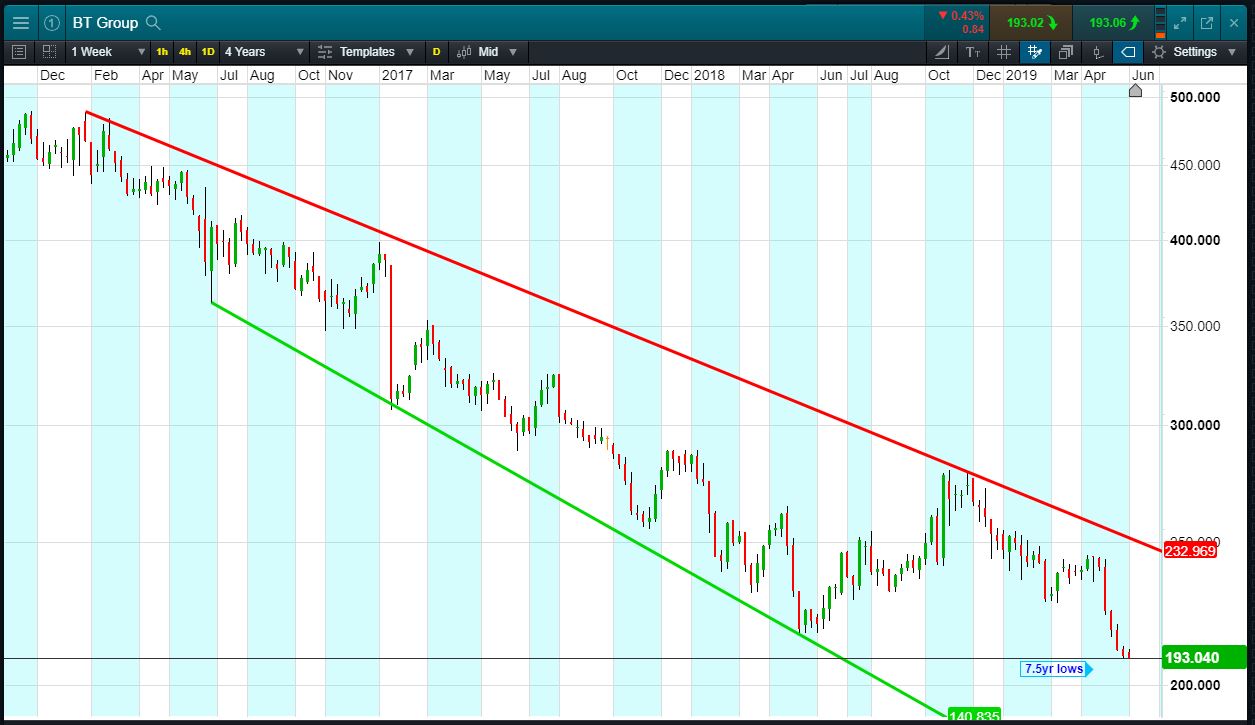
Task: Click the search magnifier next to BT Group
Action: click(x=152, y=22)
